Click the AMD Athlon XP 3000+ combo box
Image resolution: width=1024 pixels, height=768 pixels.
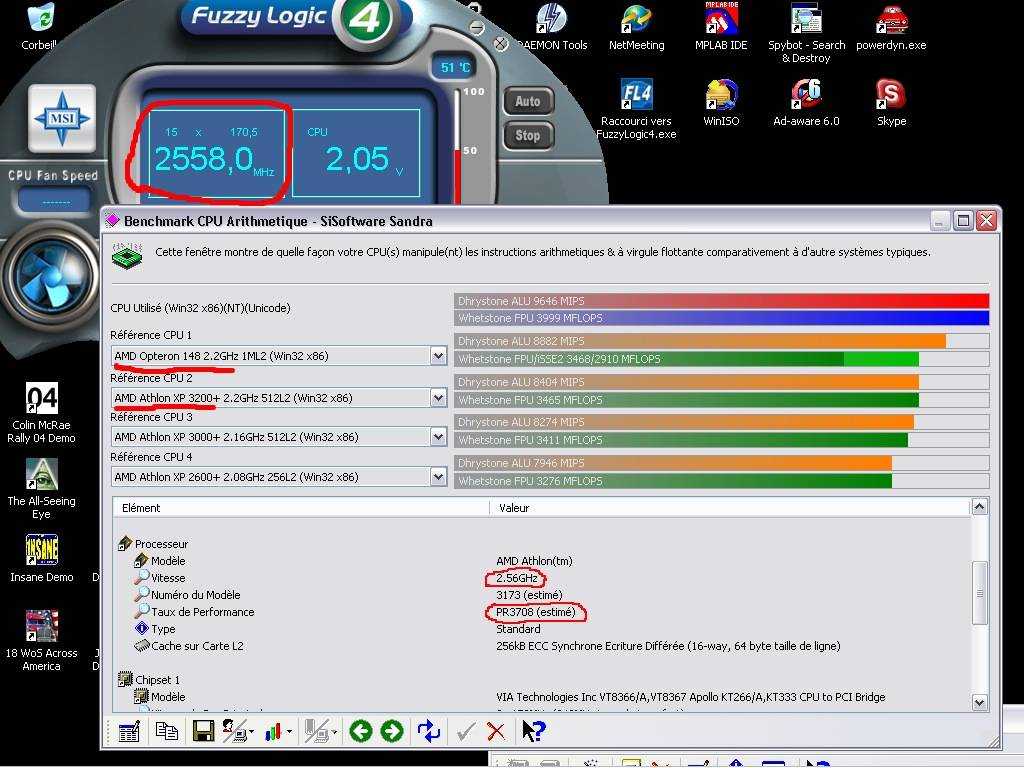pyautogui.click(x=279, y=437)
